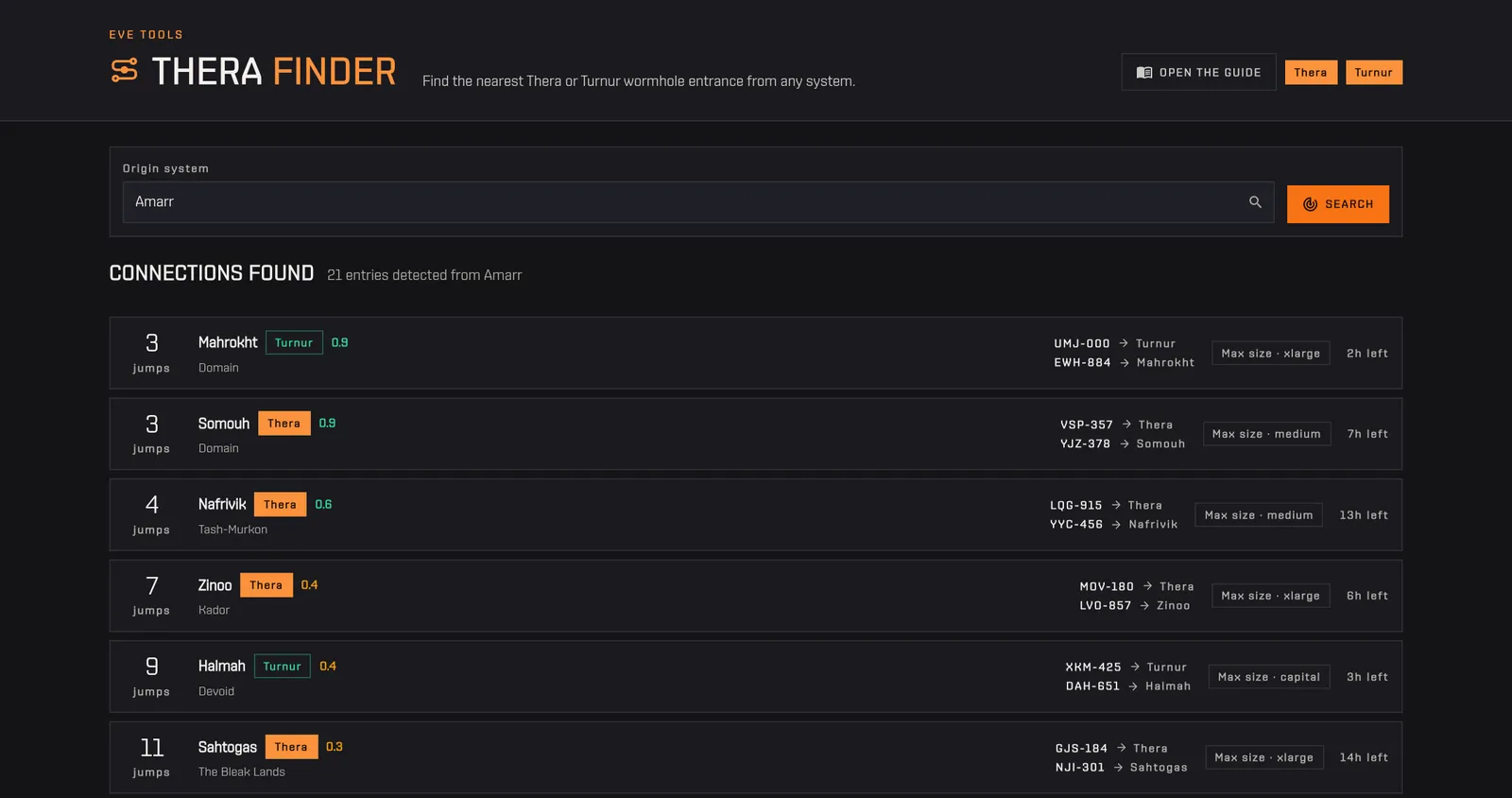Viewport: 1512px width, 798px height.
Task: Click 'The Bleak Lands' region label
Action: (242, 772)
